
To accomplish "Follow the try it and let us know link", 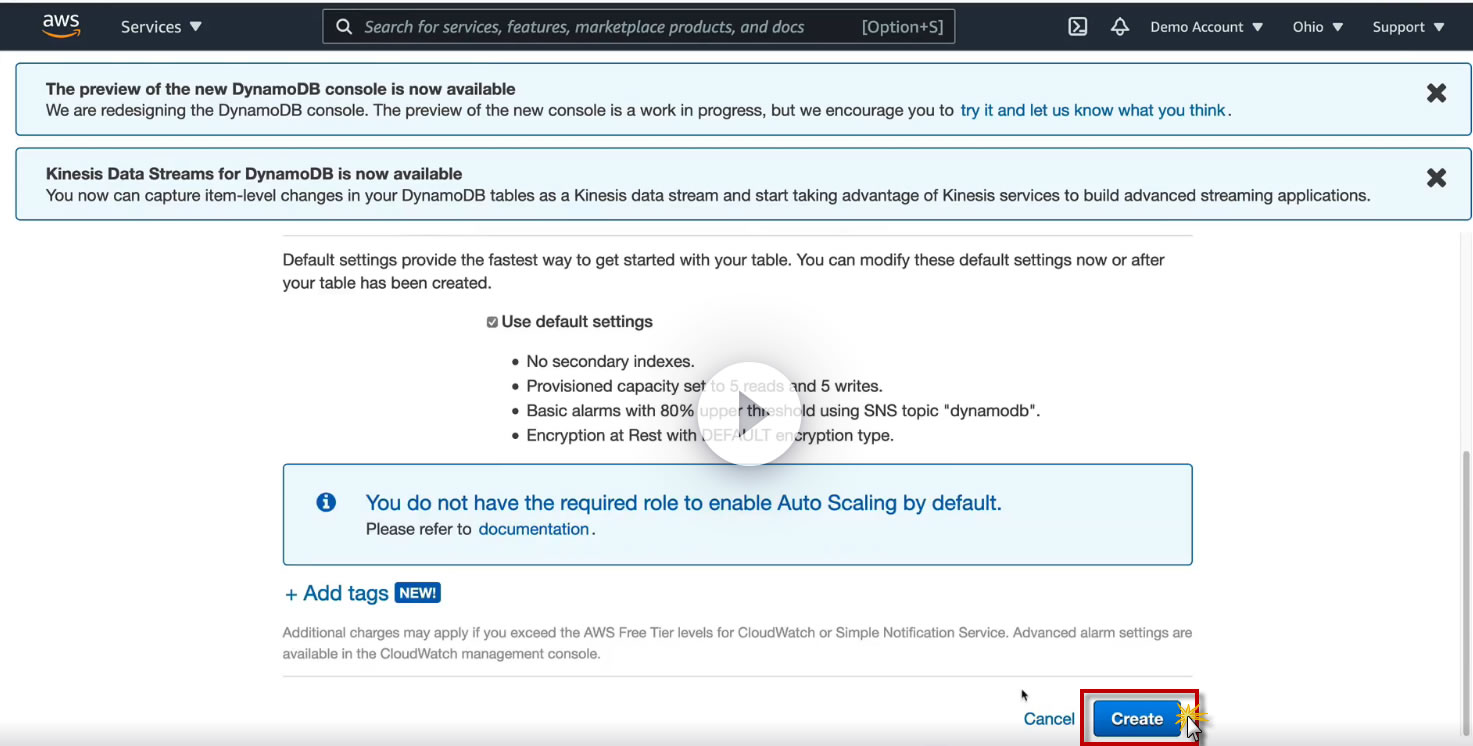I will click(x=1093, y=110).
